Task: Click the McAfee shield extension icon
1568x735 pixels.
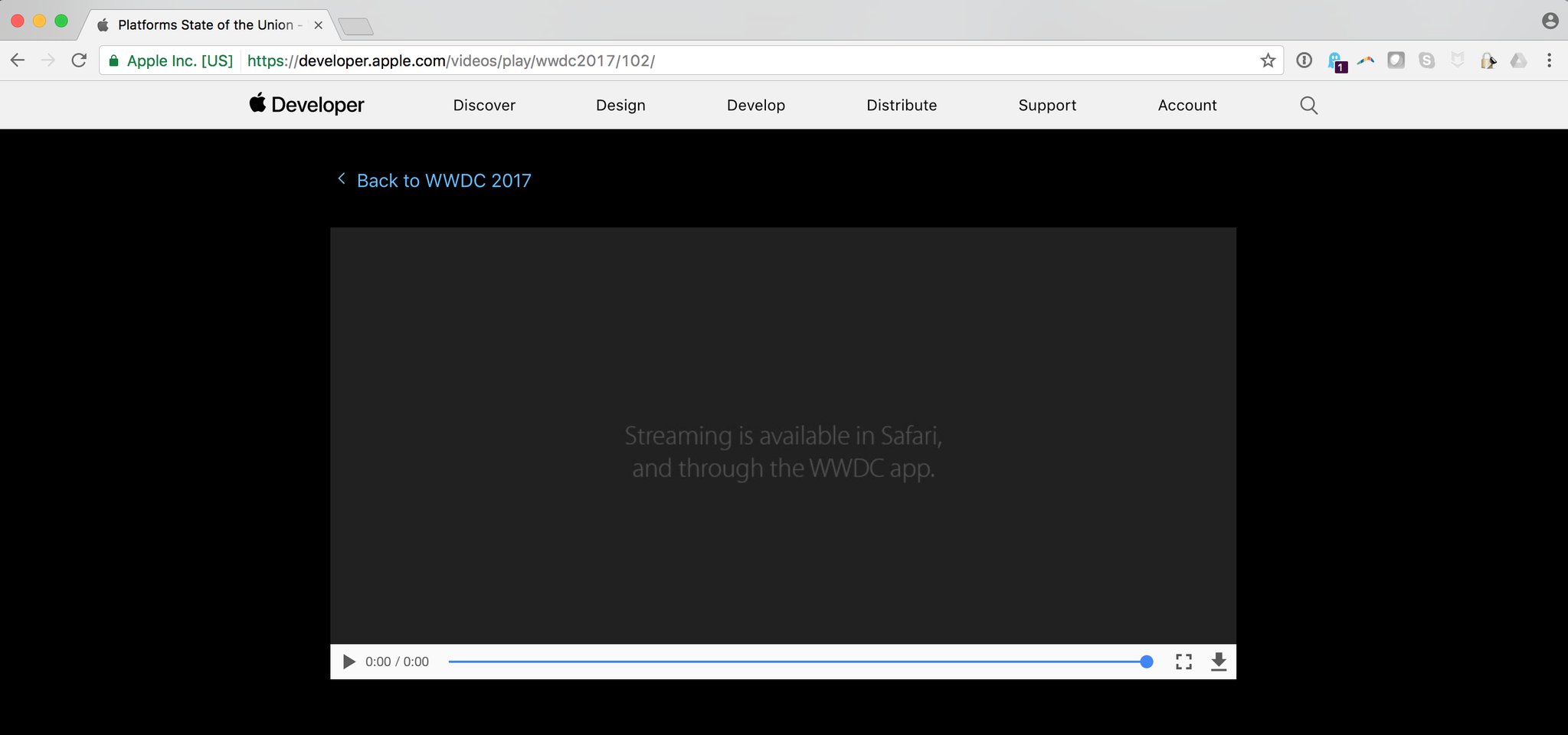Action: [x=1457, y=60]
